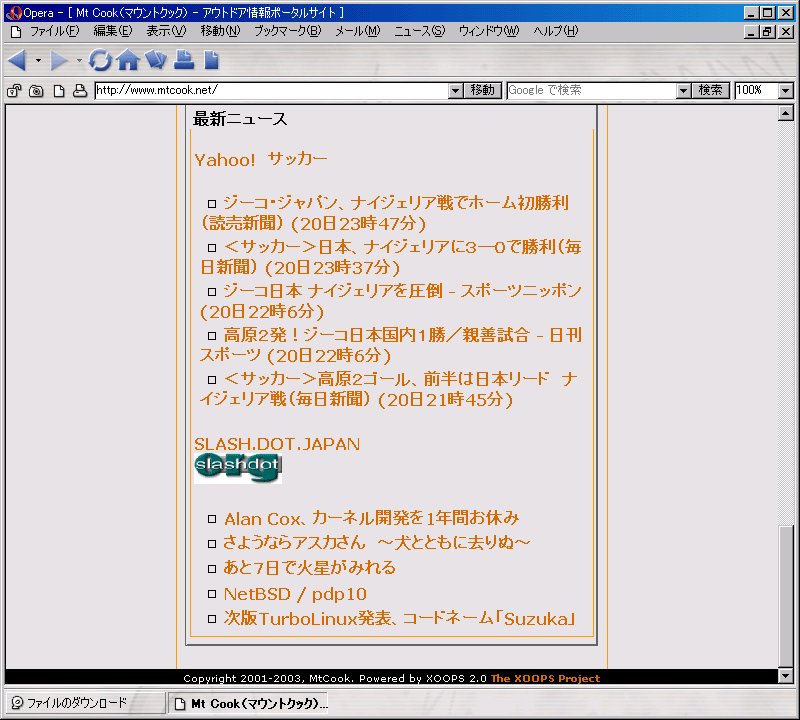This screenshot has width=800, height=720.
Task: Click the address field showing http://www.mtcook.net/
Action: 271,90
